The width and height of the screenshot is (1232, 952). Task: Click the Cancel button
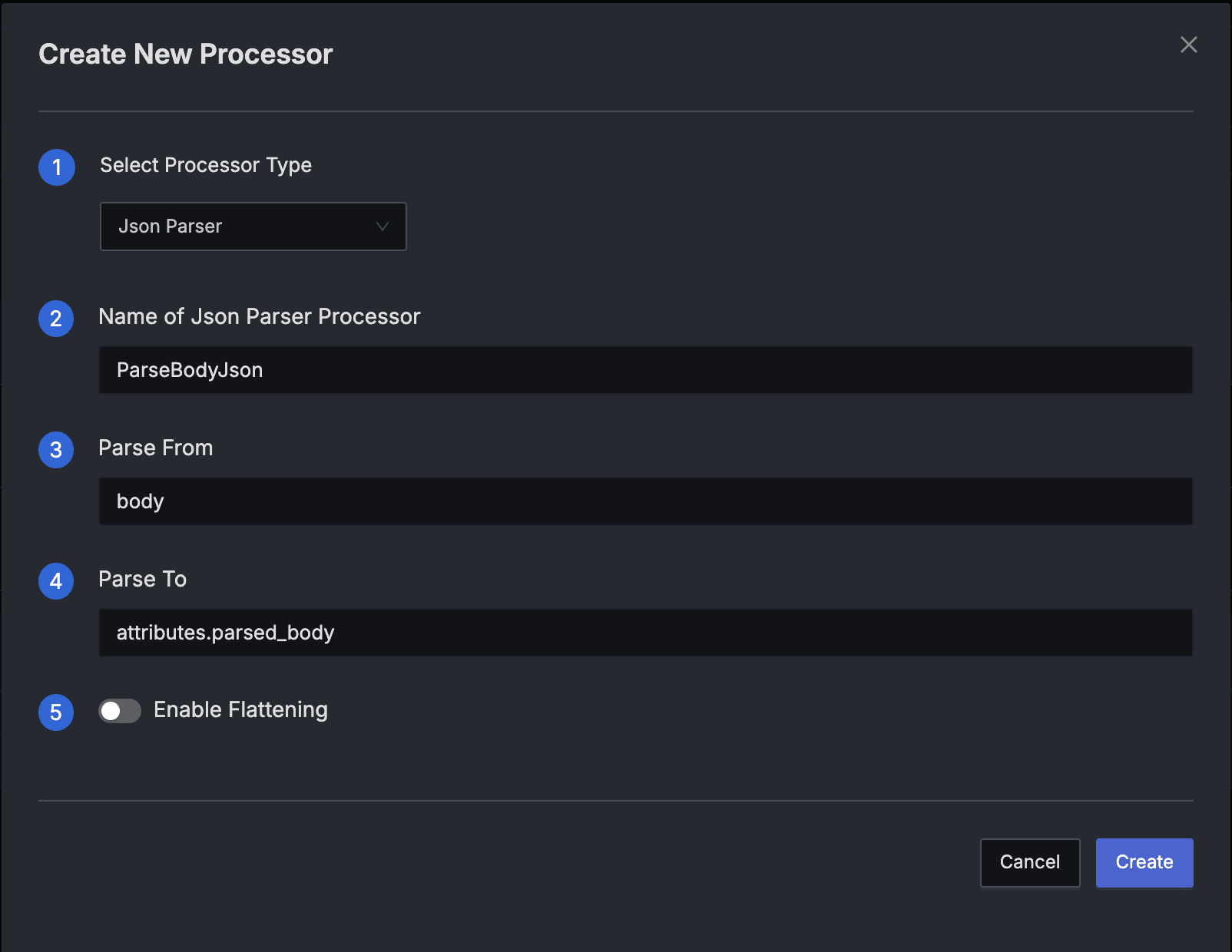(x=1029, y=862)
